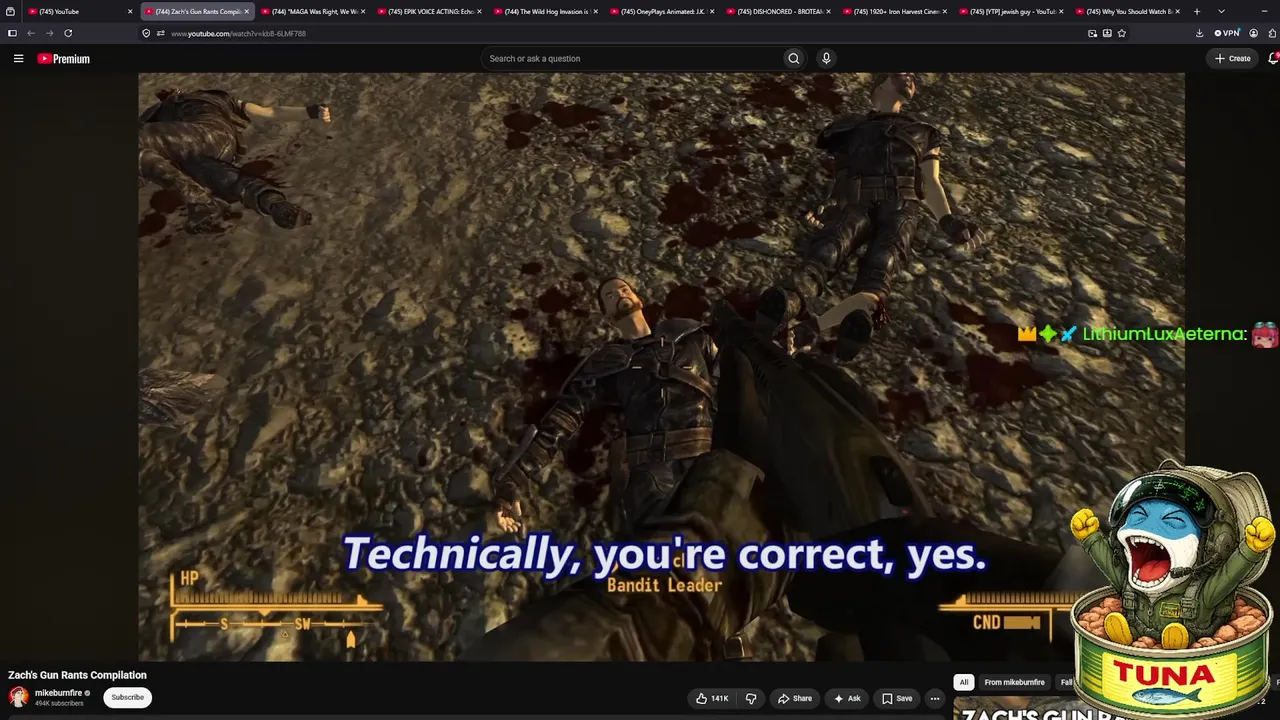Save video to a playlist
1280x720 pixels.
click(x=897, y=699)
